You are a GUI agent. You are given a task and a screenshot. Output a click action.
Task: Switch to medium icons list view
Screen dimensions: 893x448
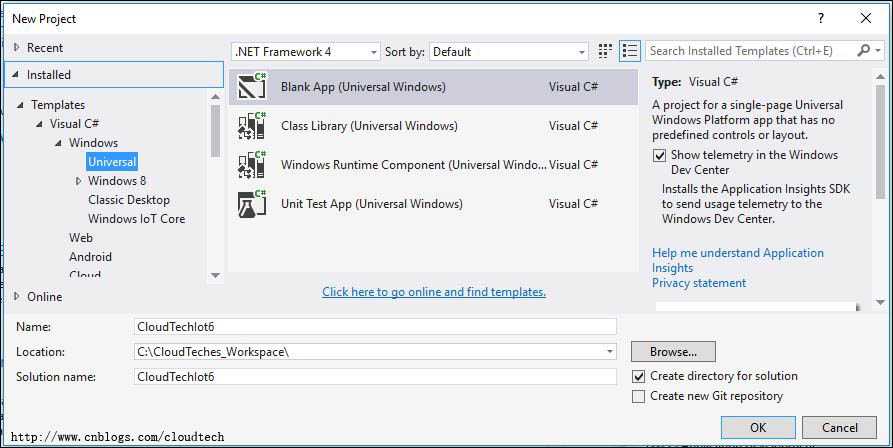point(630,51)
